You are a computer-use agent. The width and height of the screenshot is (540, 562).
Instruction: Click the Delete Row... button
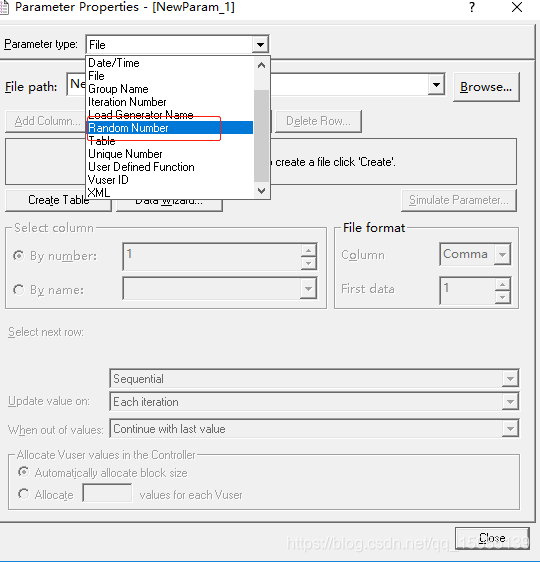[x=318, y=121]
